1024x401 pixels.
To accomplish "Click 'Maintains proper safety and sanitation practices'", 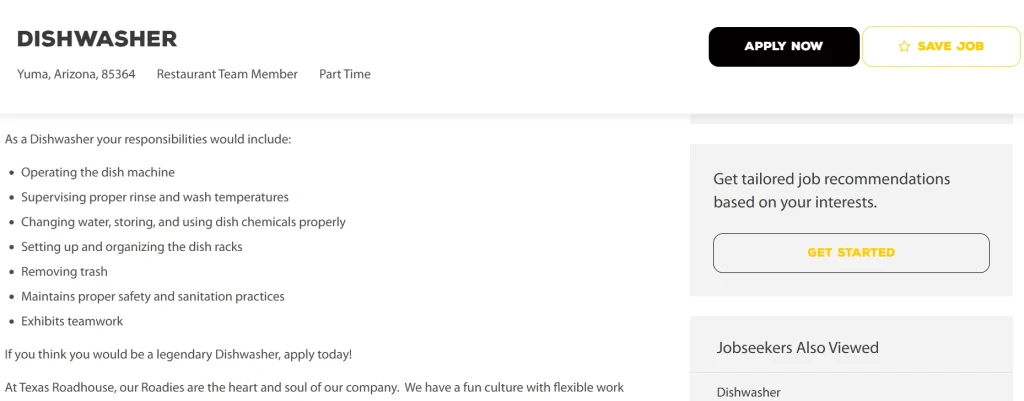I will [153, 296].
